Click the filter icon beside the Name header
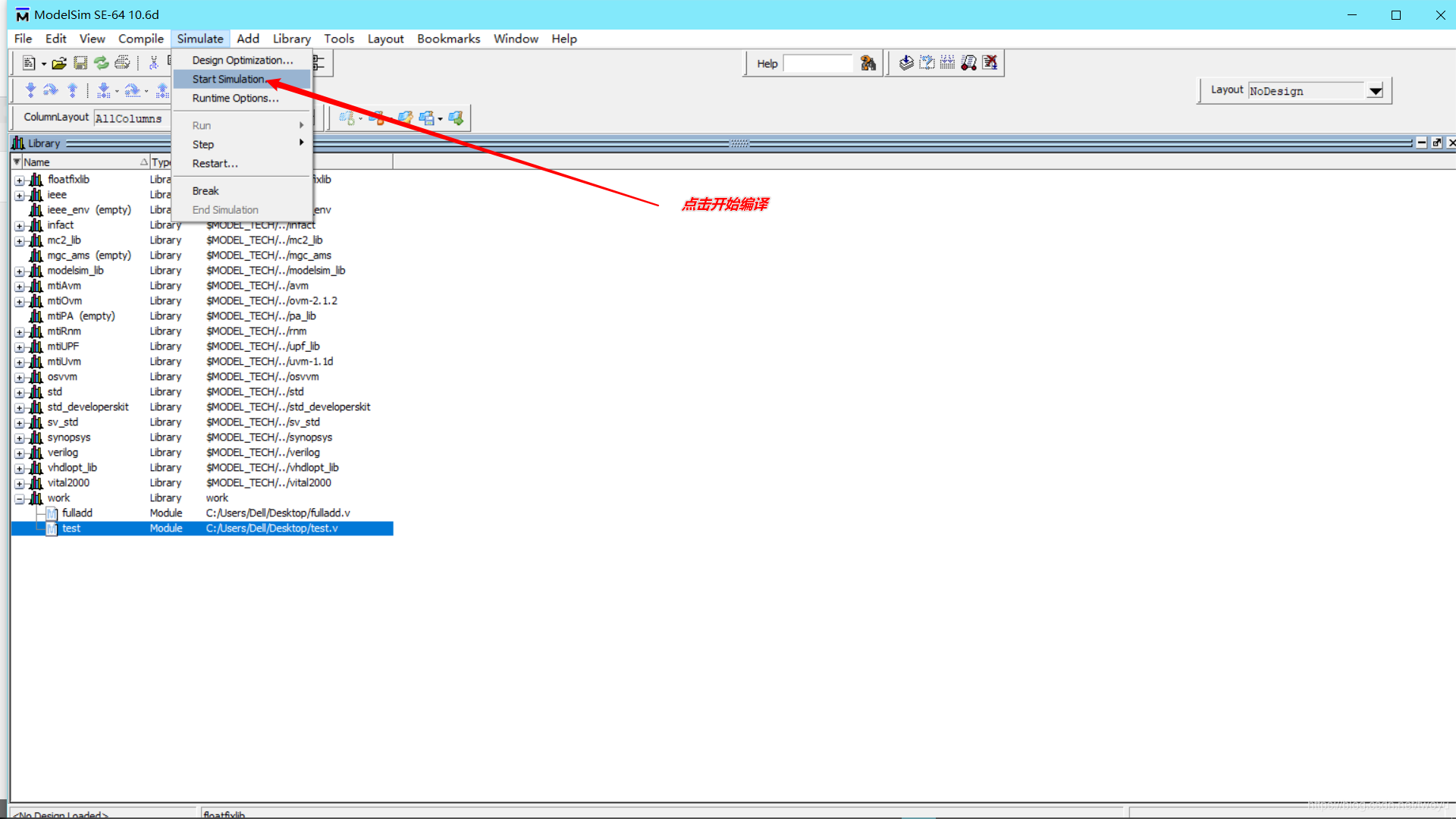 (17, 162)
